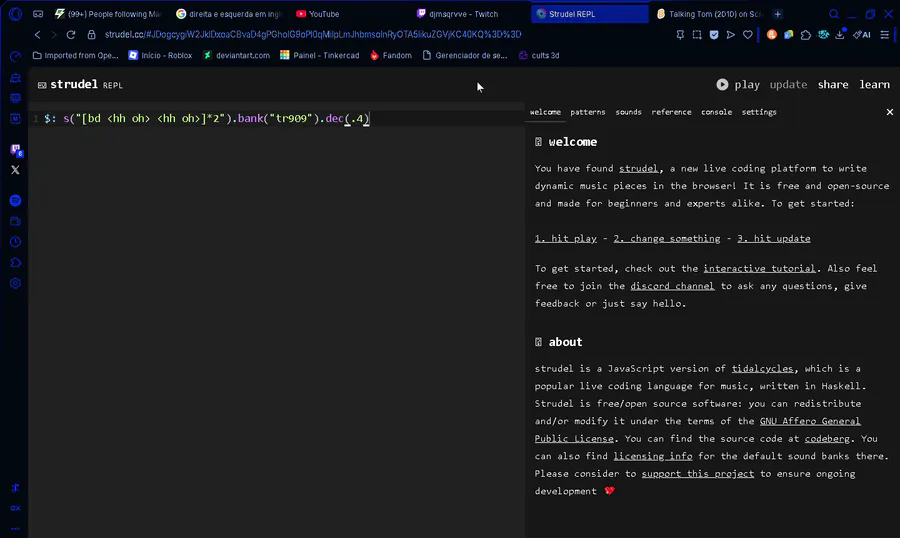This screenshot has height=538, width=900.
Task: Reload the current page
Action: point(71,34)
